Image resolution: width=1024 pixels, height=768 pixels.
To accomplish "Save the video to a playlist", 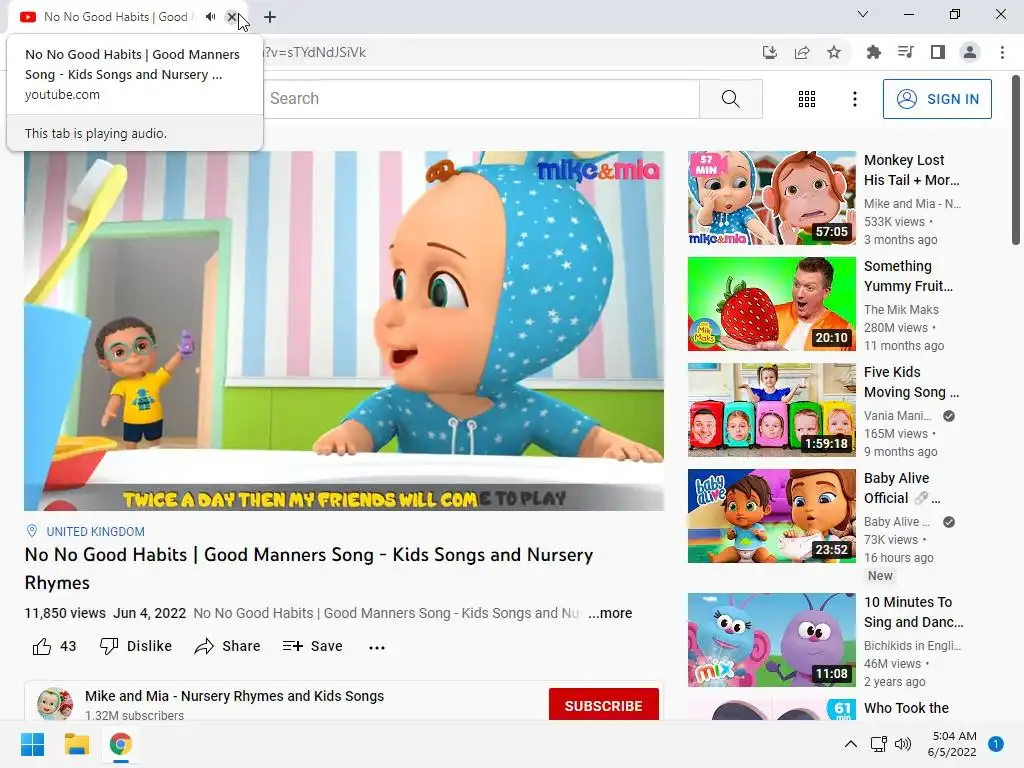I will tap(312, 646).
